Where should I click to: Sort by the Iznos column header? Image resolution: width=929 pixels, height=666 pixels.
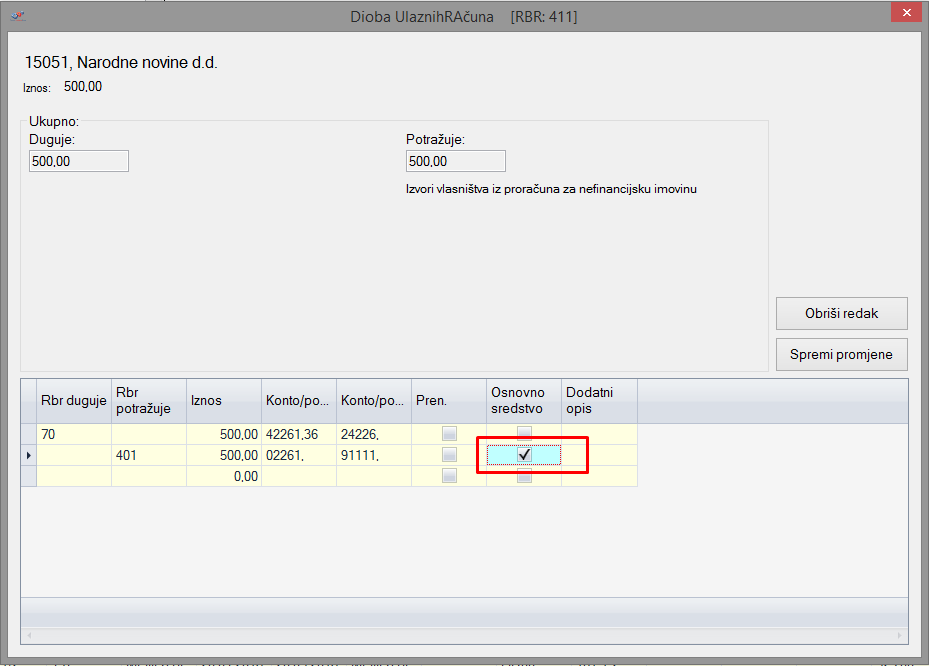click(x=223, y=400)
